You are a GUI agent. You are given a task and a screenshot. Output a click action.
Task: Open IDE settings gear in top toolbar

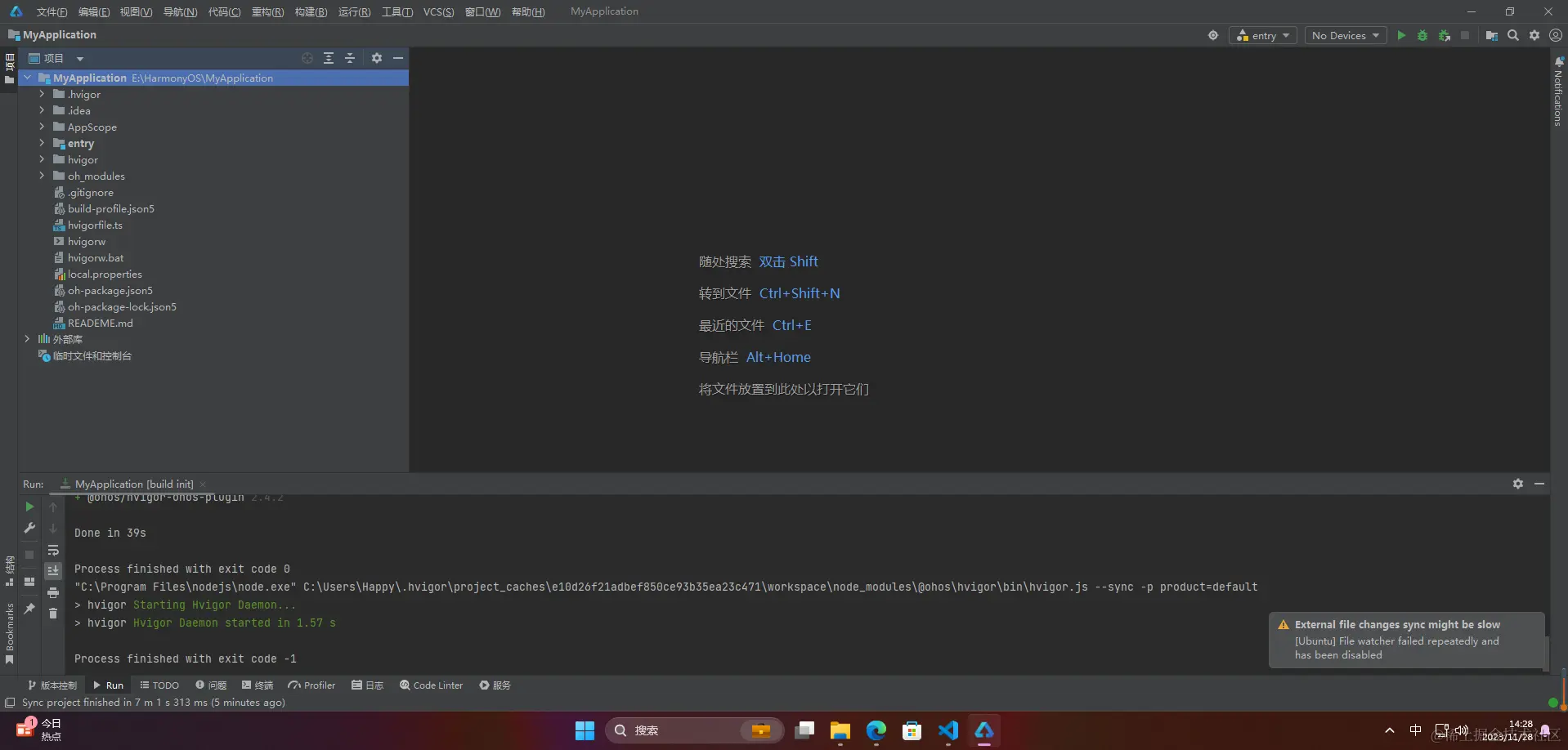click(x=1534, y=35)
